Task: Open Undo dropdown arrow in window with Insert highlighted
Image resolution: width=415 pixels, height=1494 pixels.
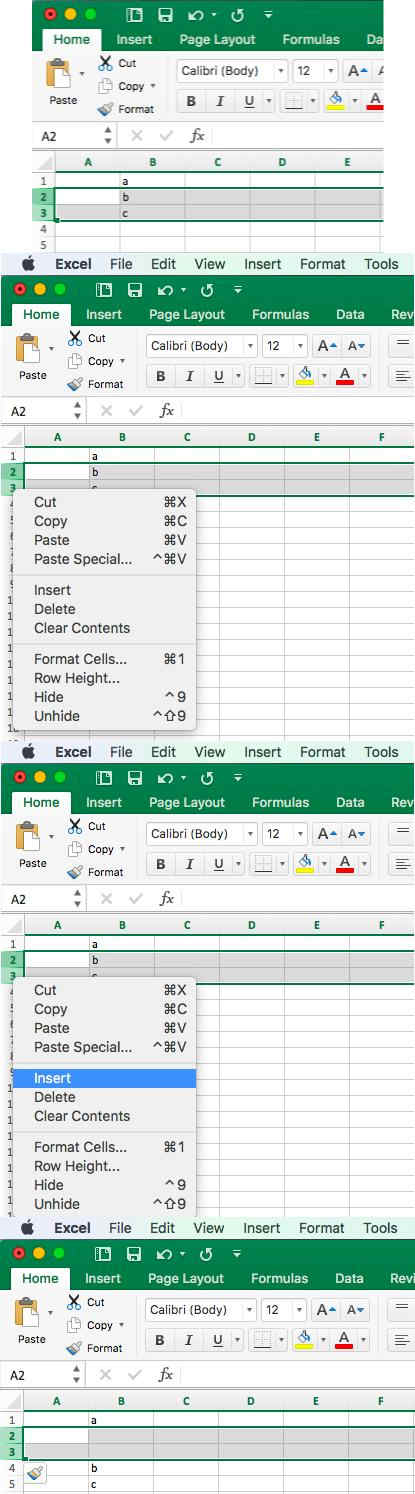Action: pyautogui.click(x=183, y=778)
